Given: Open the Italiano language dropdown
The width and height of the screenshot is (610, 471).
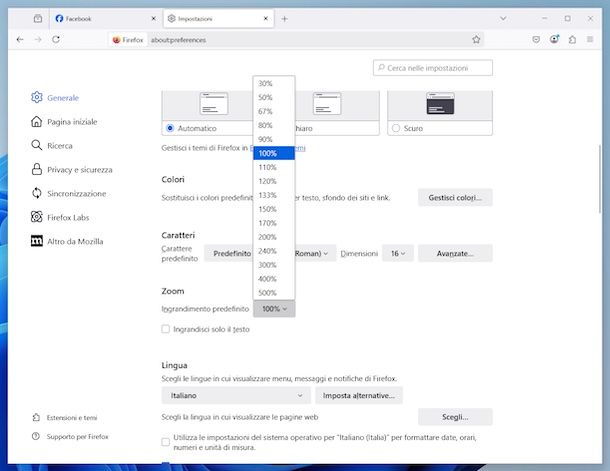Looking at the screenshot, I should 236,396.
